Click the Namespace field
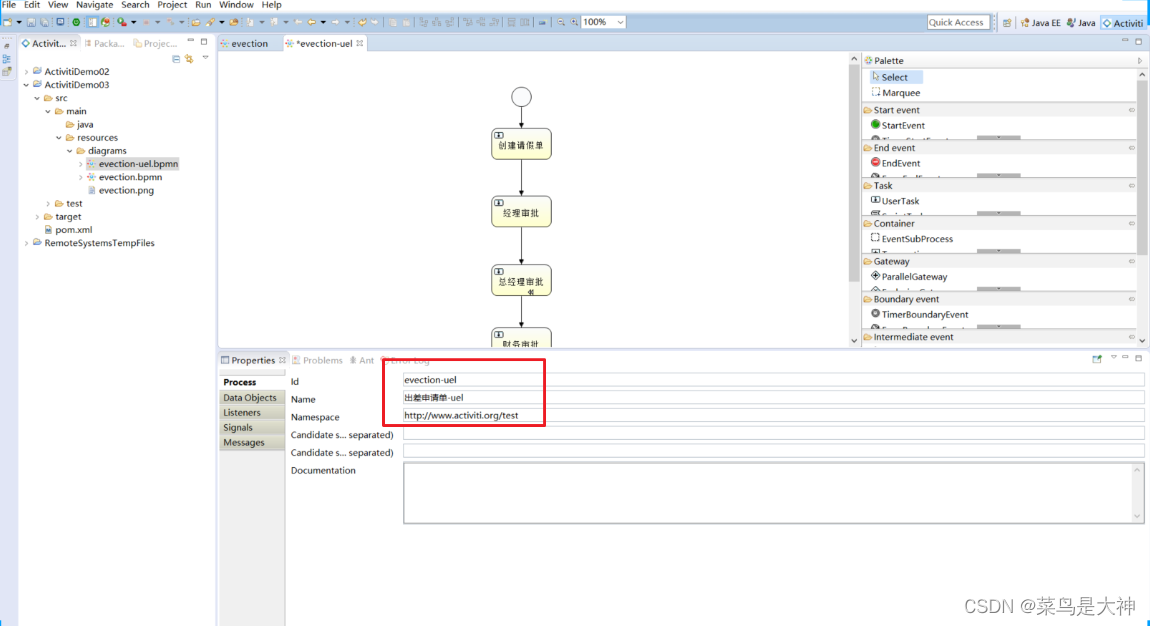The image size is (1150, 626). click(773, 415)
